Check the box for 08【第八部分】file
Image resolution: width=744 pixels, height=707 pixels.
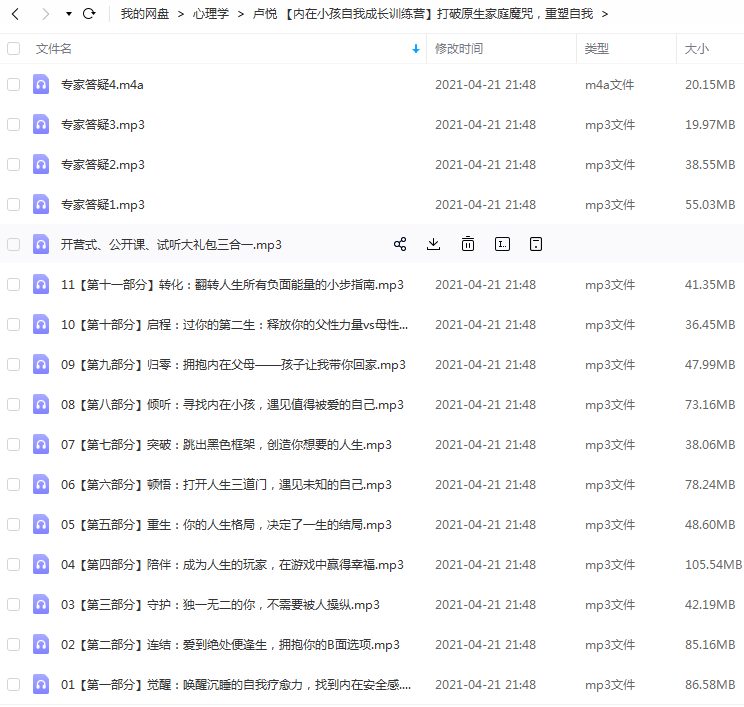(13, 405)
